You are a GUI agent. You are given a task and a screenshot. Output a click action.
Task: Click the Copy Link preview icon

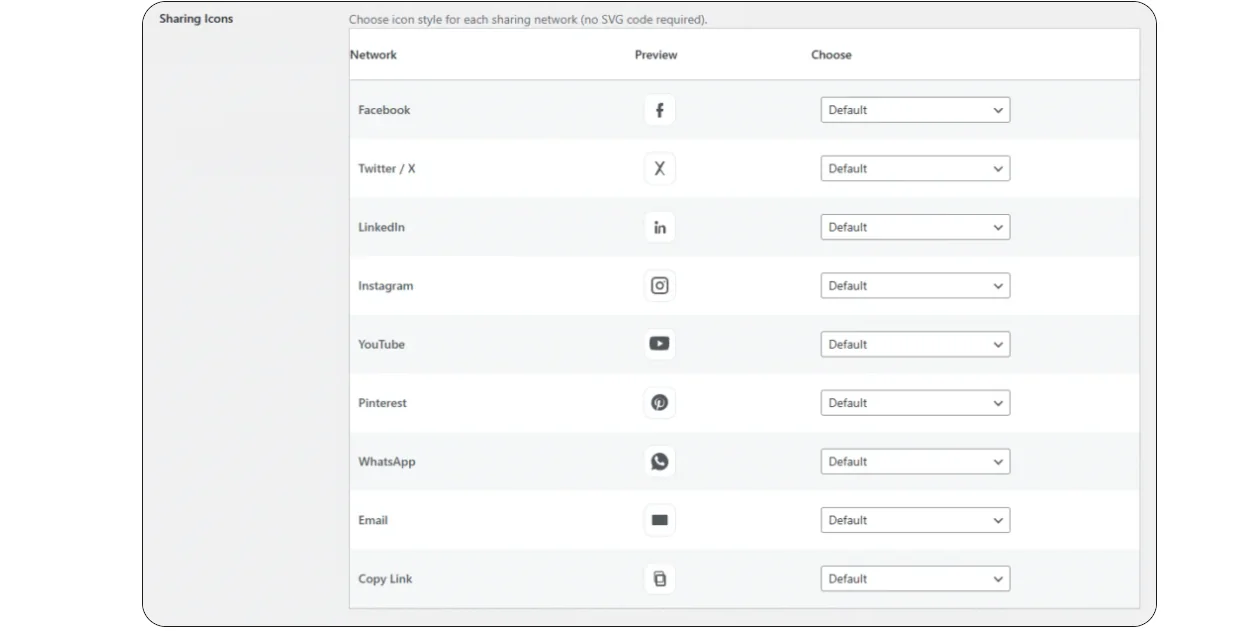pyautogui.click(x=659, y=579)
